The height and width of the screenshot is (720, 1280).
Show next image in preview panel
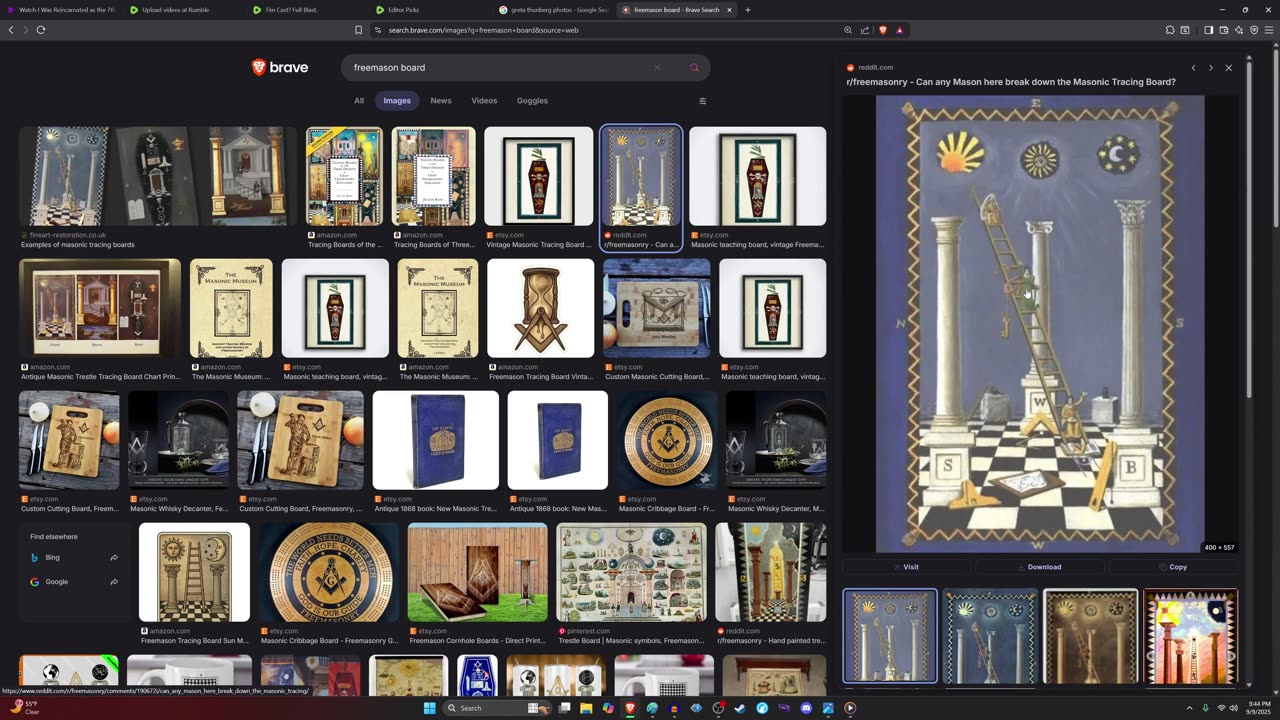(x=1210, y=68)
